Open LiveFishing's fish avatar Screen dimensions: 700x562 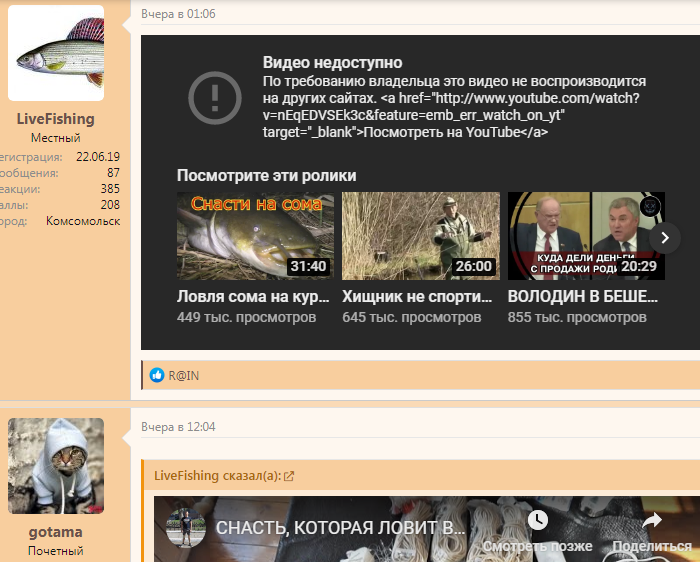[56, 54]
